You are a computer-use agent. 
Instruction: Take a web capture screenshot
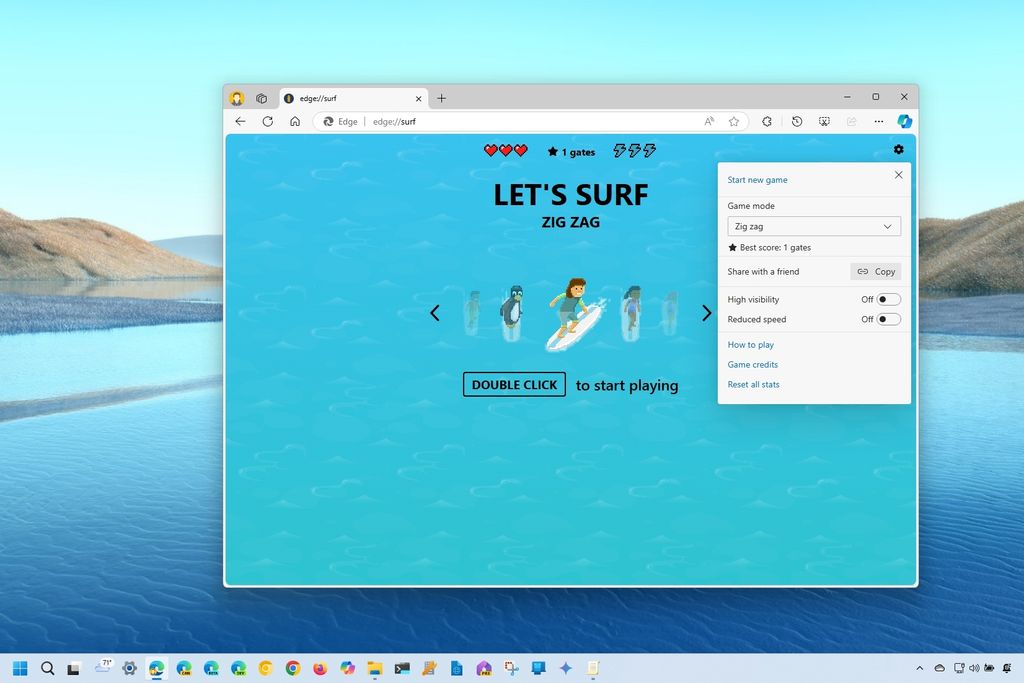(824, 121)
